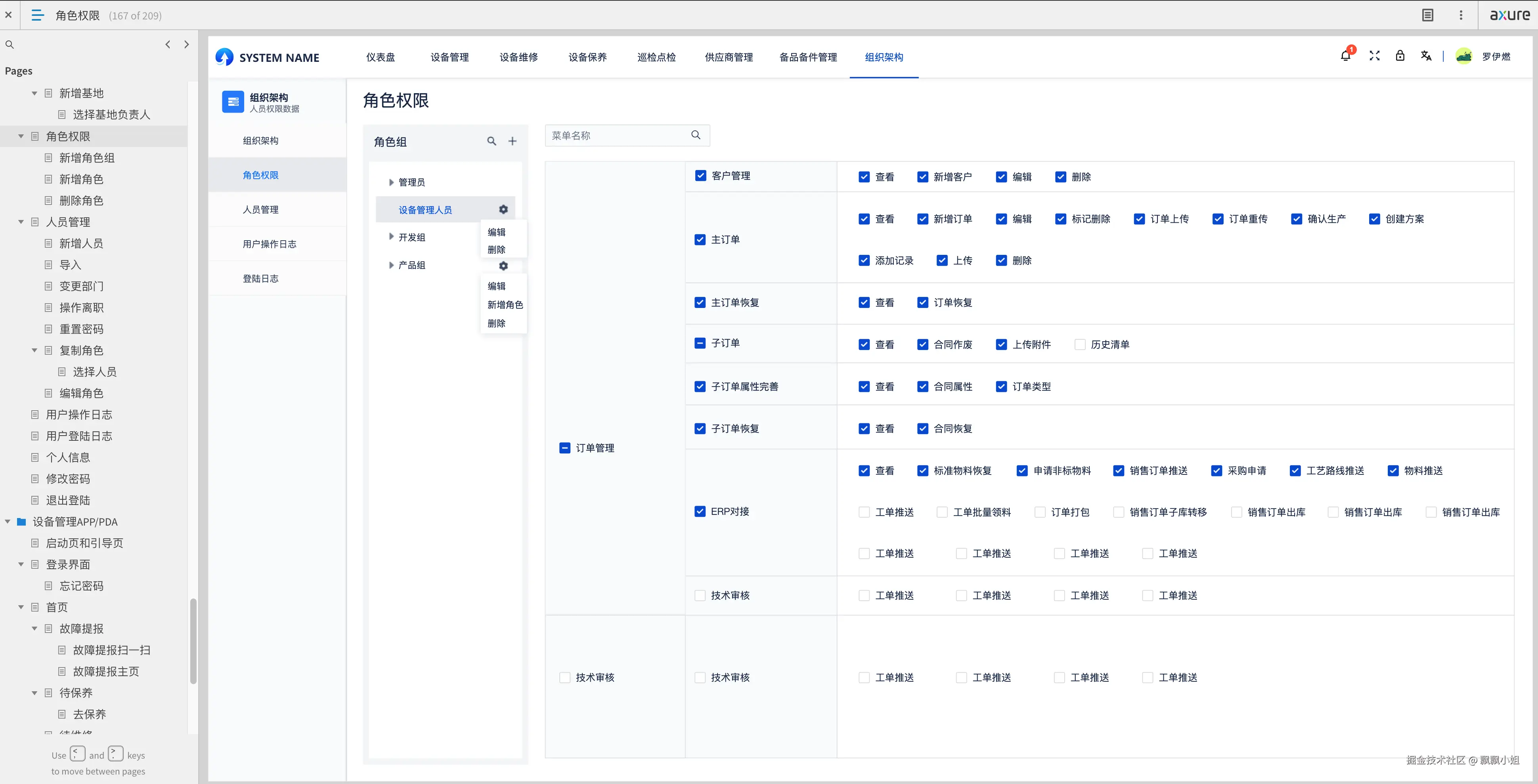Viewport: 1538px width, 784px height.
Task: Switch to the 设备管理 top navigation tab
Action: (450, 57)
